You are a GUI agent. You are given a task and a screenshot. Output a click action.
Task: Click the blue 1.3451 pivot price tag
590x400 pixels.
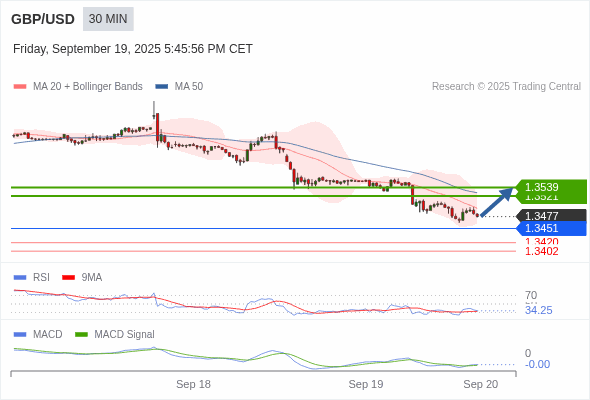pos(551,228)
